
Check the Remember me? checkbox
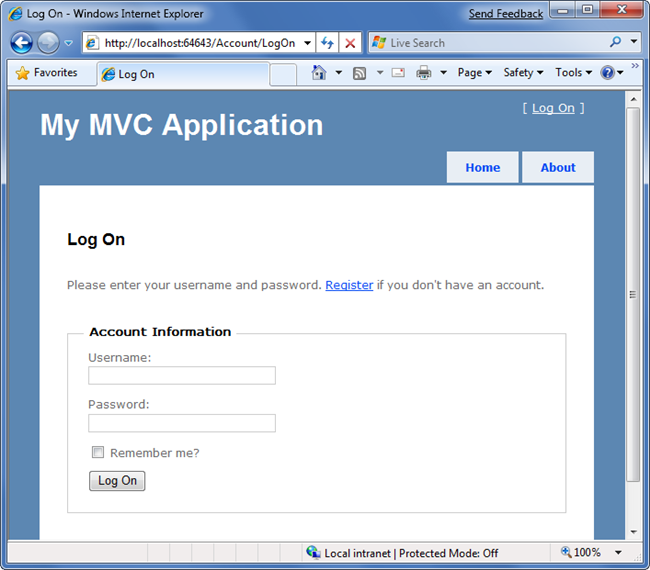coord(98,452)
